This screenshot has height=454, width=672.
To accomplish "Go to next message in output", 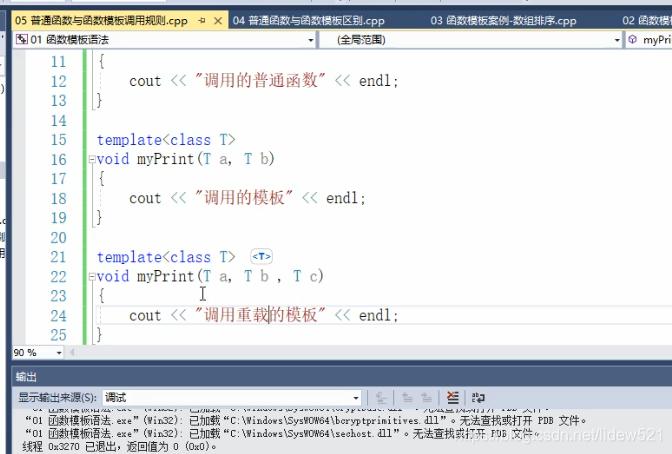I will coord(426,397).
